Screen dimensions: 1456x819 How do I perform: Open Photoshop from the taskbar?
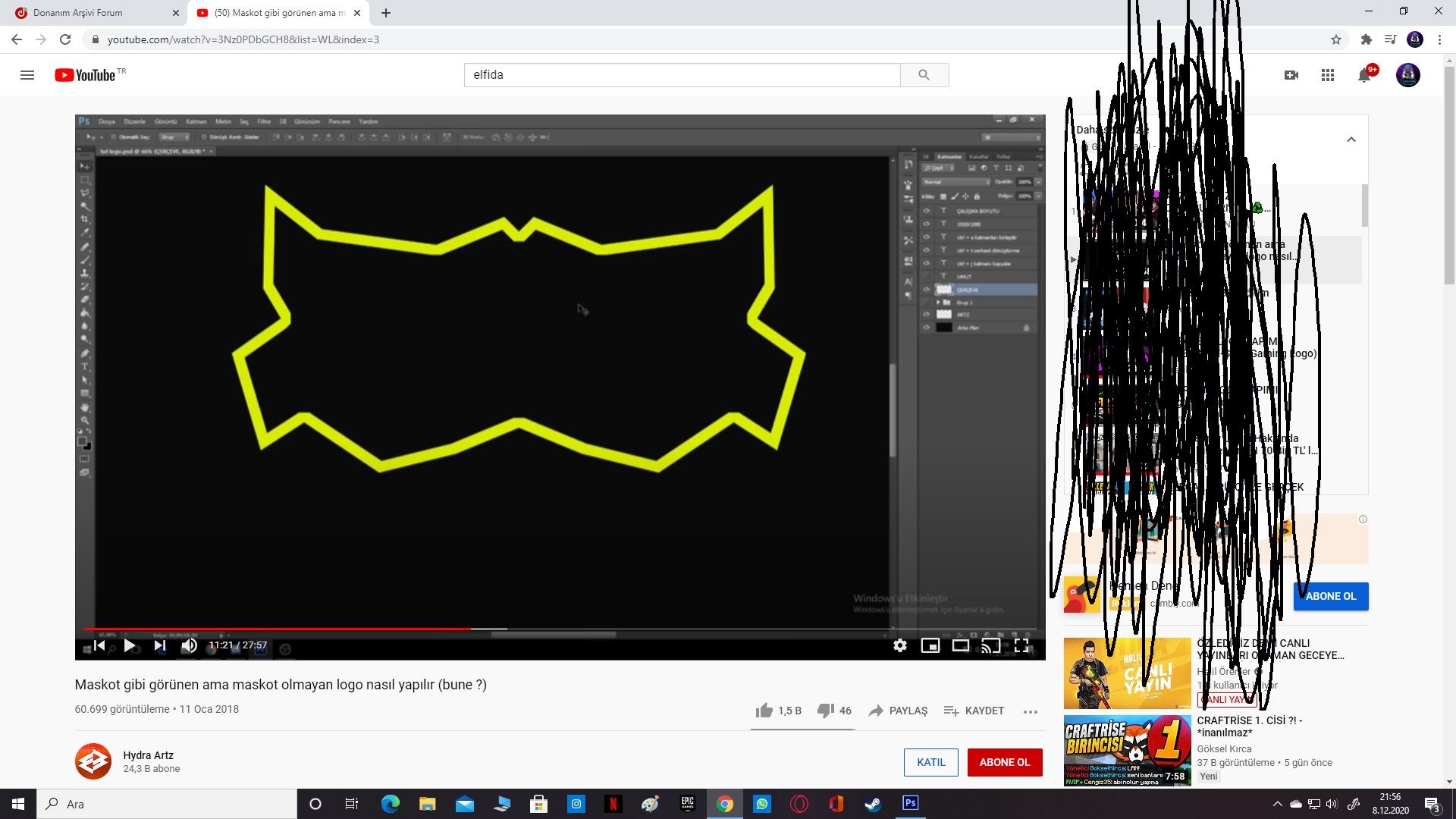(x=910, y=803)
